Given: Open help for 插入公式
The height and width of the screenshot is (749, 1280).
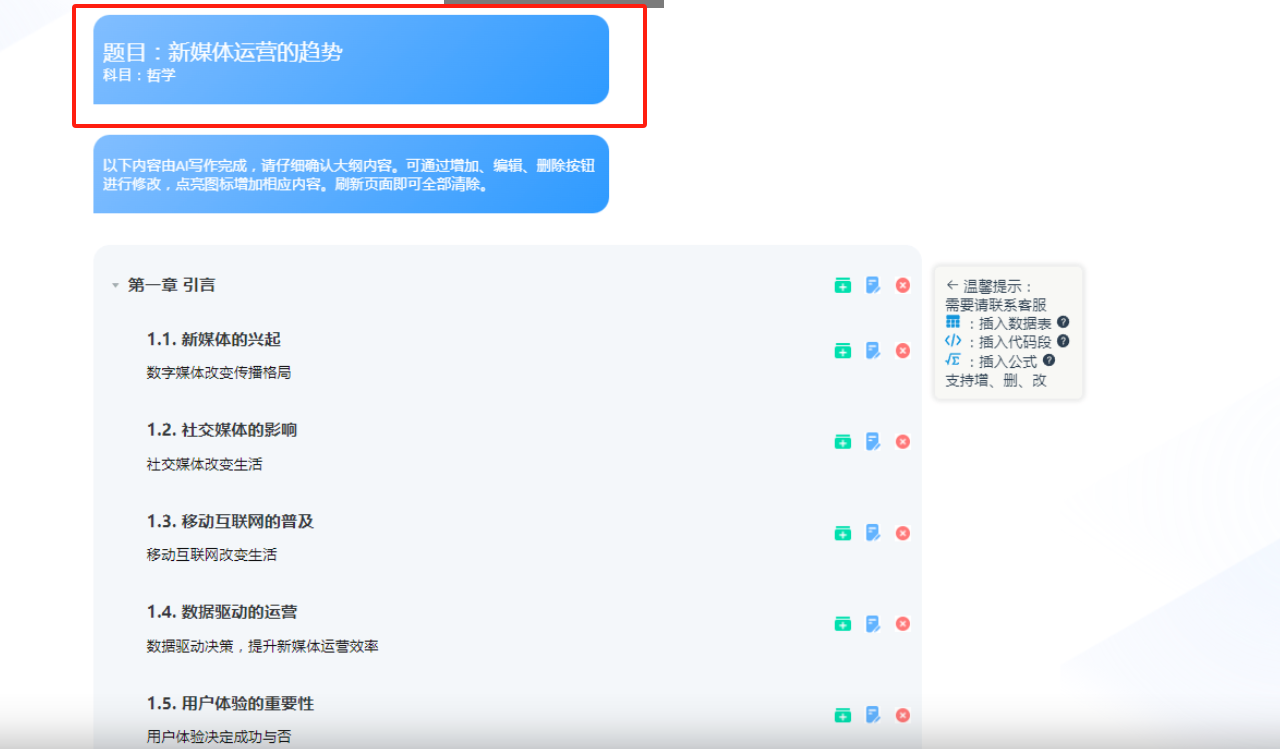Looking at the screenshot, I should (1047, 358).
